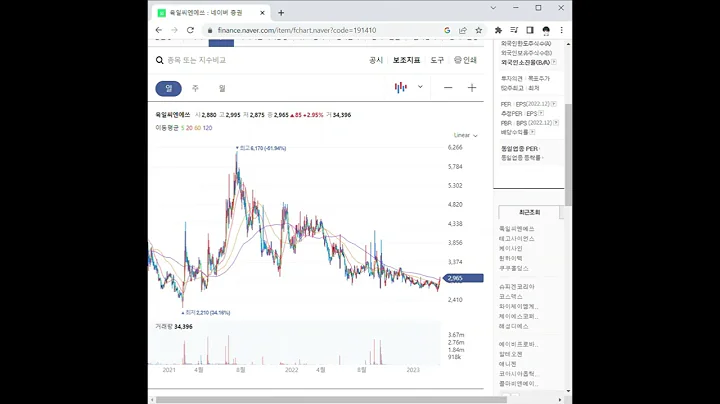Open 에니젠 in recent list
720x404 pixels.
tap(508, 364)
